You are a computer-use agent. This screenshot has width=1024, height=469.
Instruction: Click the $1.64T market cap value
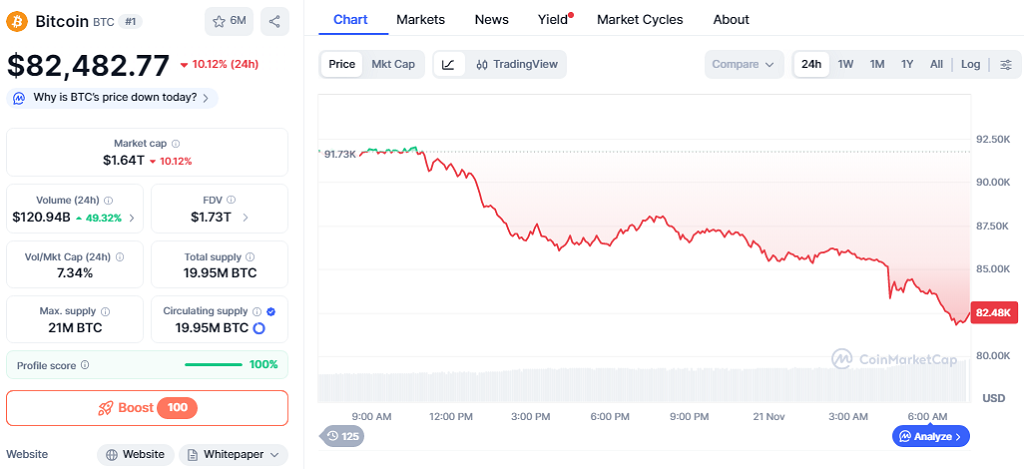tap(123, 160)
